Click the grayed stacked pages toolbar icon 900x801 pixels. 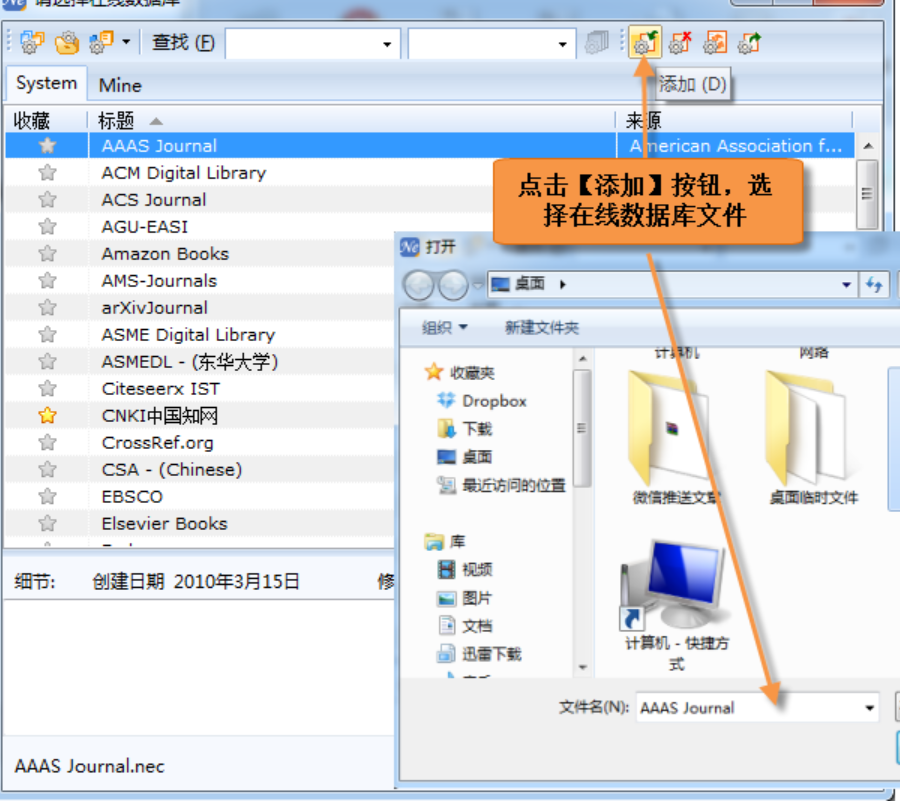(x=597, y=43)
